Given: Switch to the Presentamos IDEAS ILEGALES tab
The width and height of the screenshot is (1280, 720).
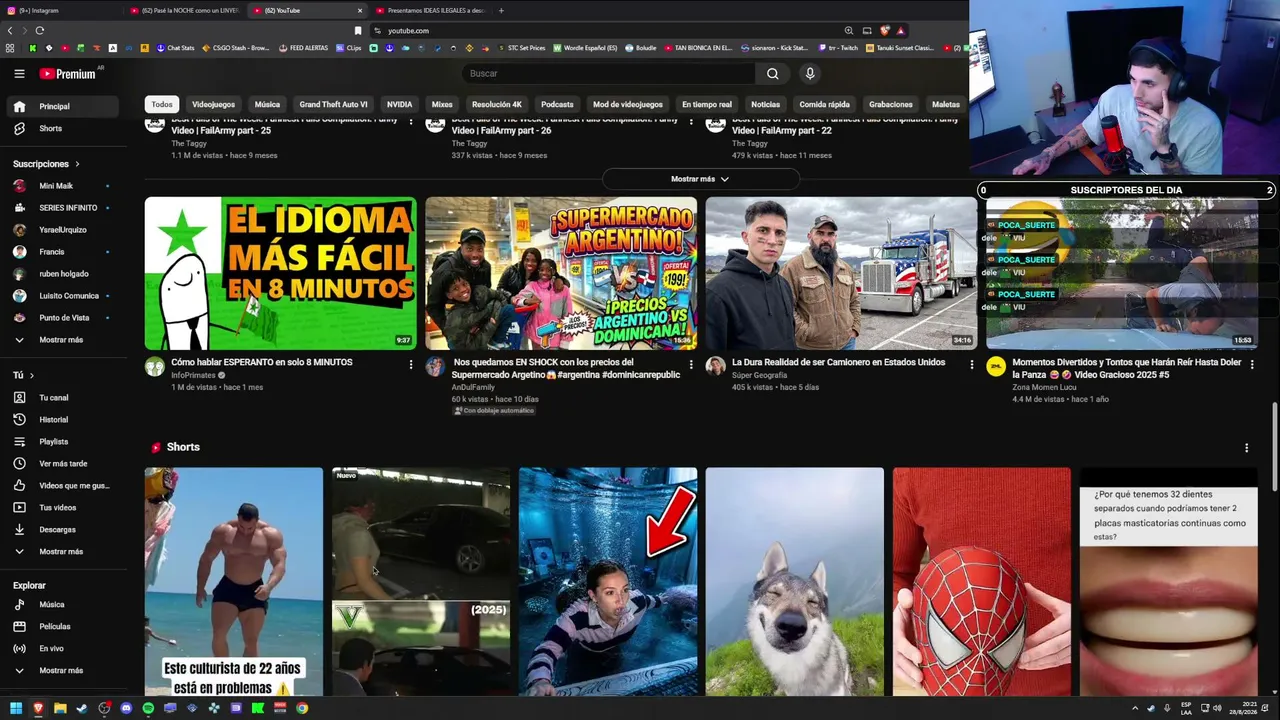Looking at the screenshot, I should pos(430,10).
